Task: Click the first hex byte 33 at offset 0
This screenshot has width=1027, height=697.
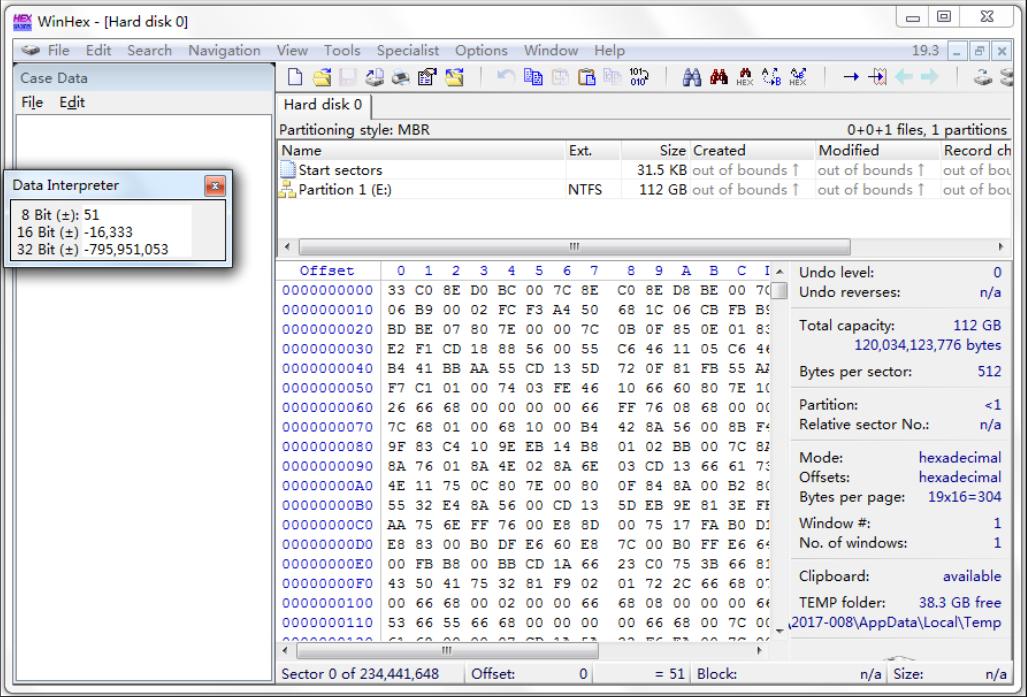Action: pos(399,289)
